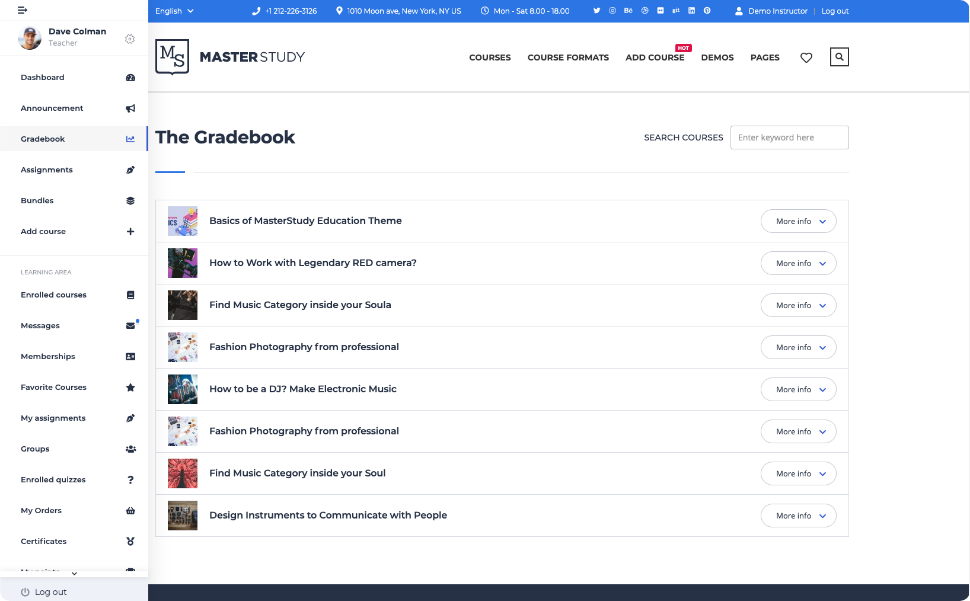Open the RED camera course thumbnail
This screenshot has width=970, height=601.
click(x=183, y=263)
